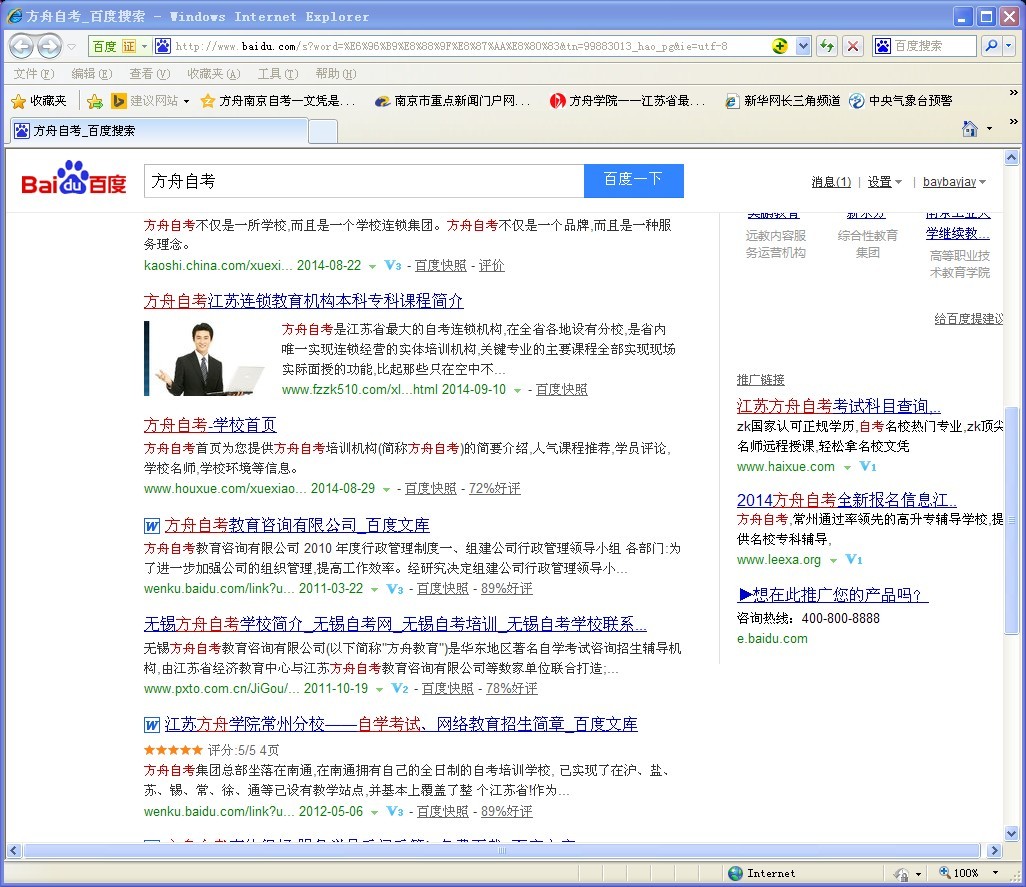Open a new blank tab

click(x=323, y=131)
